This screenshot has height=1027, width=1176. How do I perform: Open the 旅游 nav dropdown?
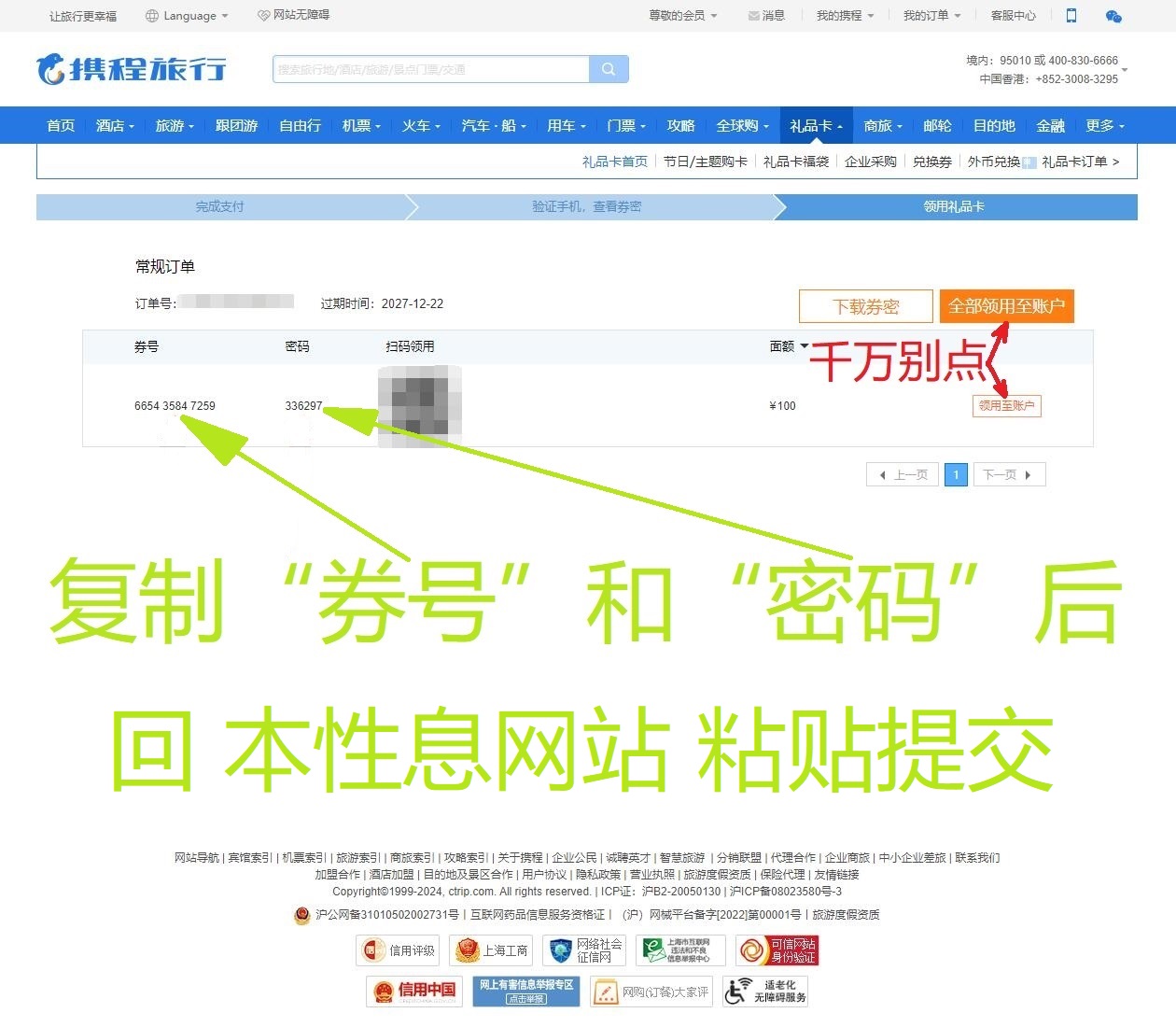pos(175,125)
